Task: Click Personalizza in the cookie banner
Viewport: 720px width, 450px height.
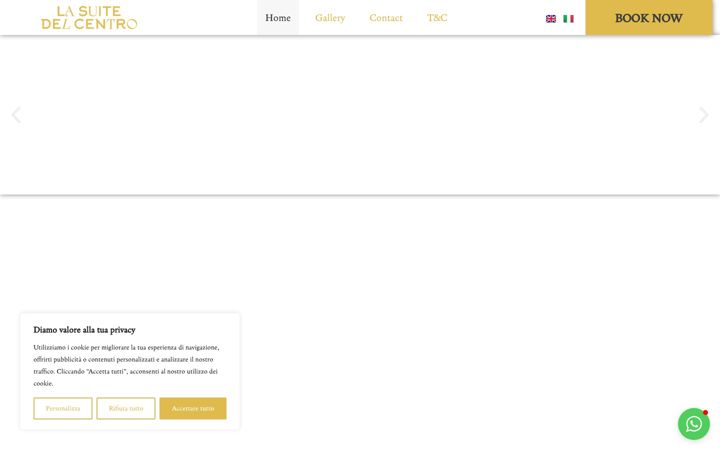Action: tap(63, 408)
